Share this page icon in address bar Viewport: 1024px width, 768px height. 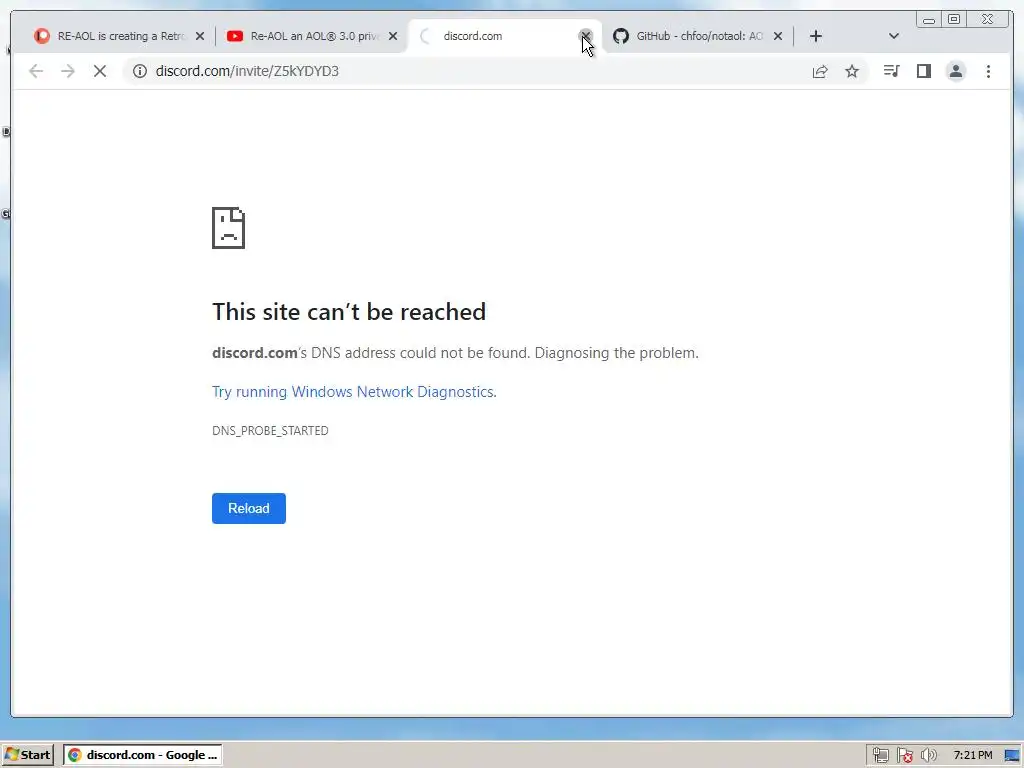pos(820,71)
